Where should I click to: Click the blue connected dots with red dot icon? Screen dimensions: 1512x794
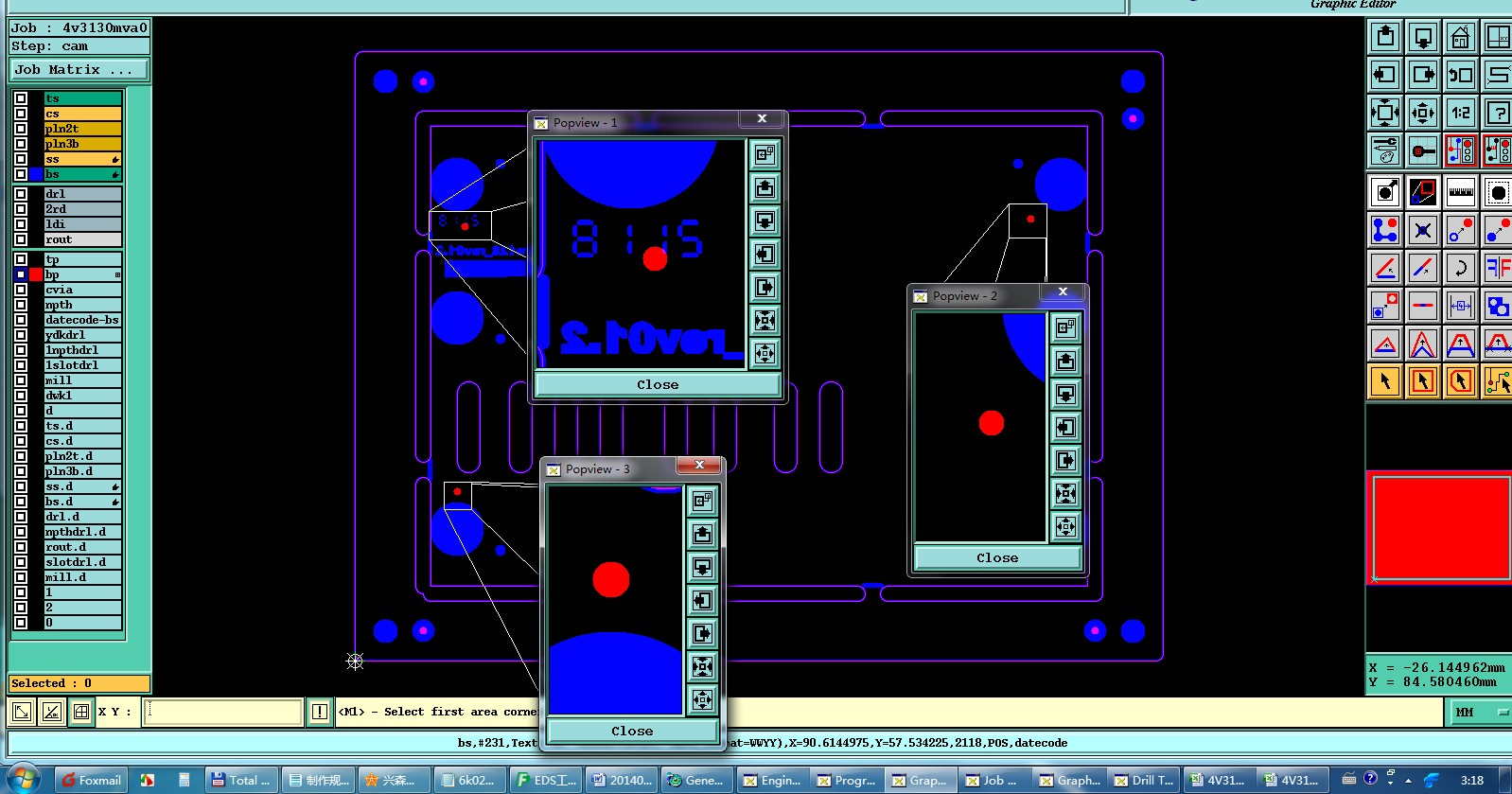1385,230
